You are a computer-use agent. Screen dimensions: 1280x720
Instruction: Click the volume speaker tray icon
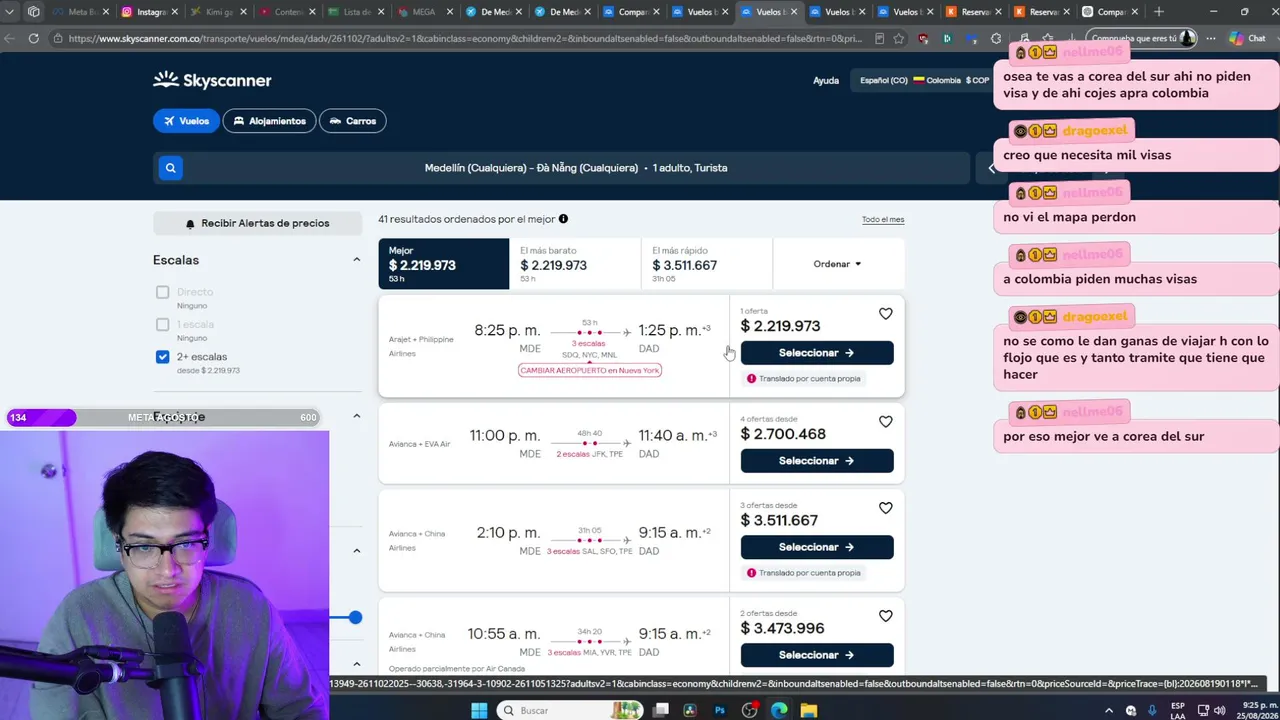click(x=1219, y=710)
